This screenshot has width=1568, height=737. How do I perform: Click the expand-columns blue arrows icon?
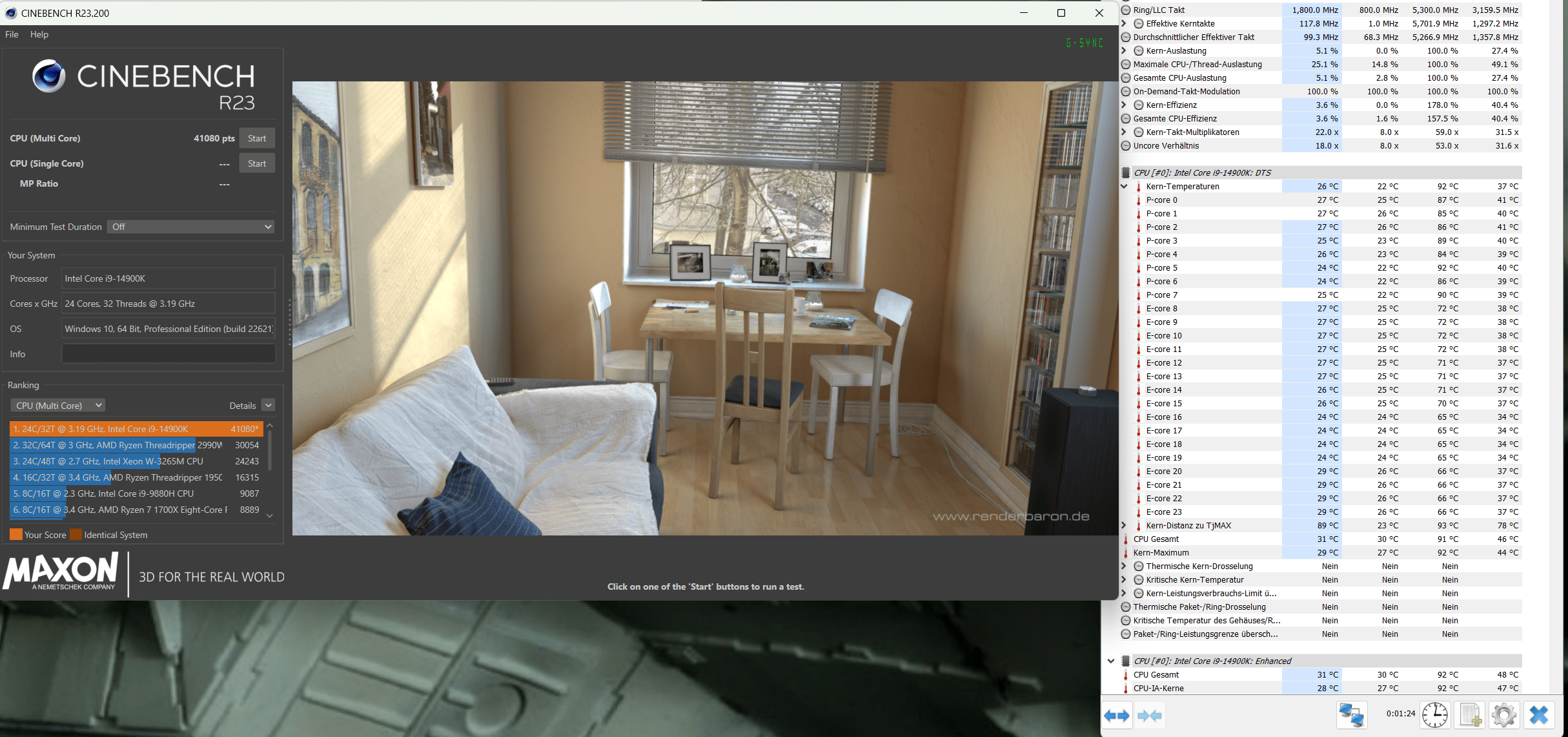[x=1117, y=715]
